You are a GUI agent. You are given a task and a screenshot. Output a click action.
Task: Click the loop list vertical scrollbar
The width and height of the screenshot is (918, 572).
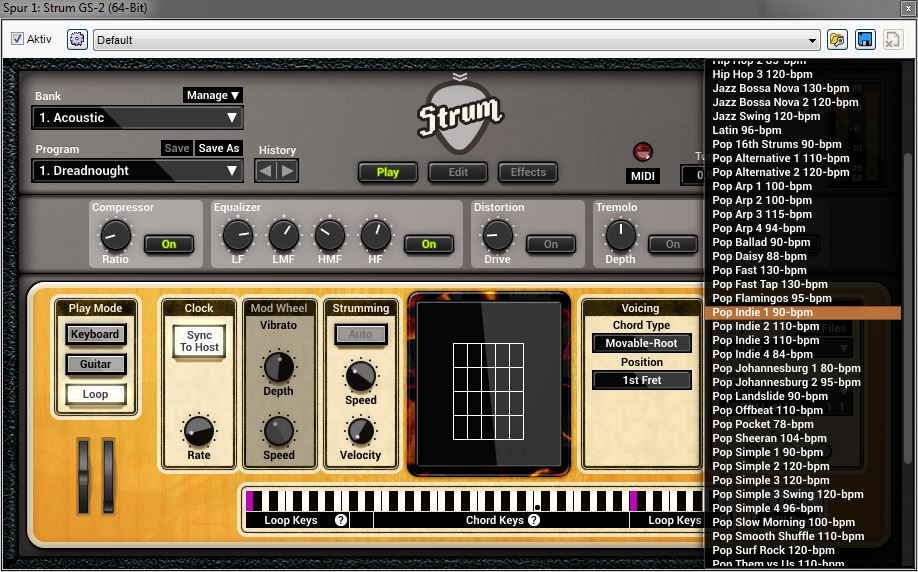coord(908,310)
